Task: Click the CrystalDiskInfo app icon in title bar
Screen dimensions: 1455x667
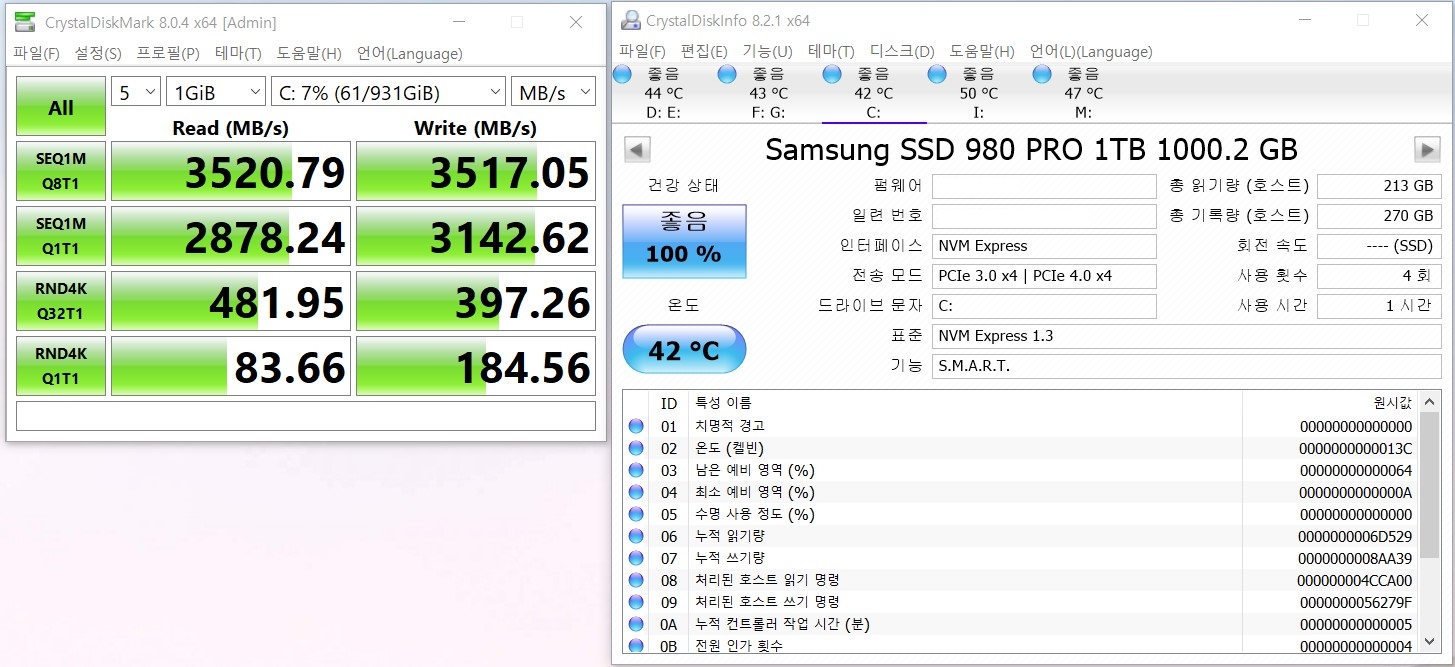Action: [631, 20]
